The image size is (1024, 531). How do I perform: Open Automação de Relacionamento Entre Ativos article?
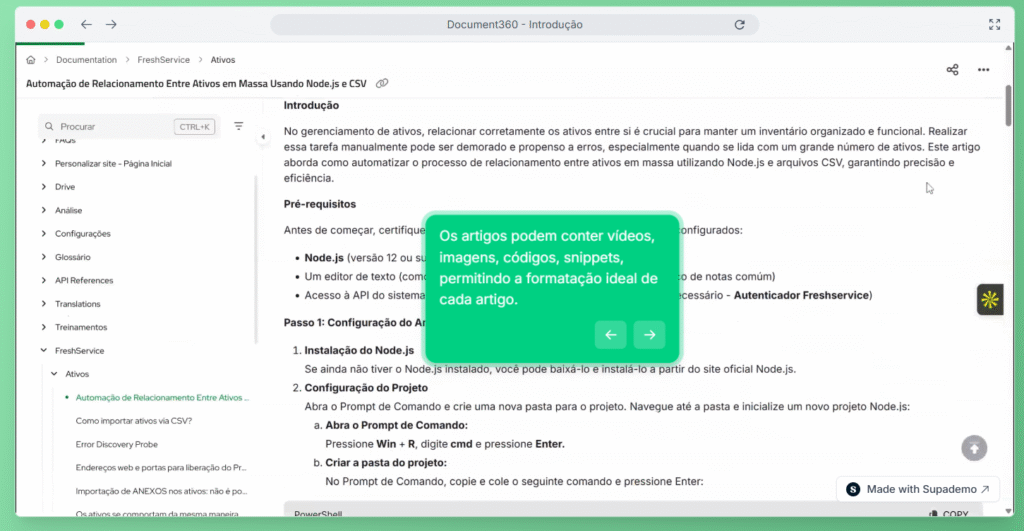pos(162,397)
